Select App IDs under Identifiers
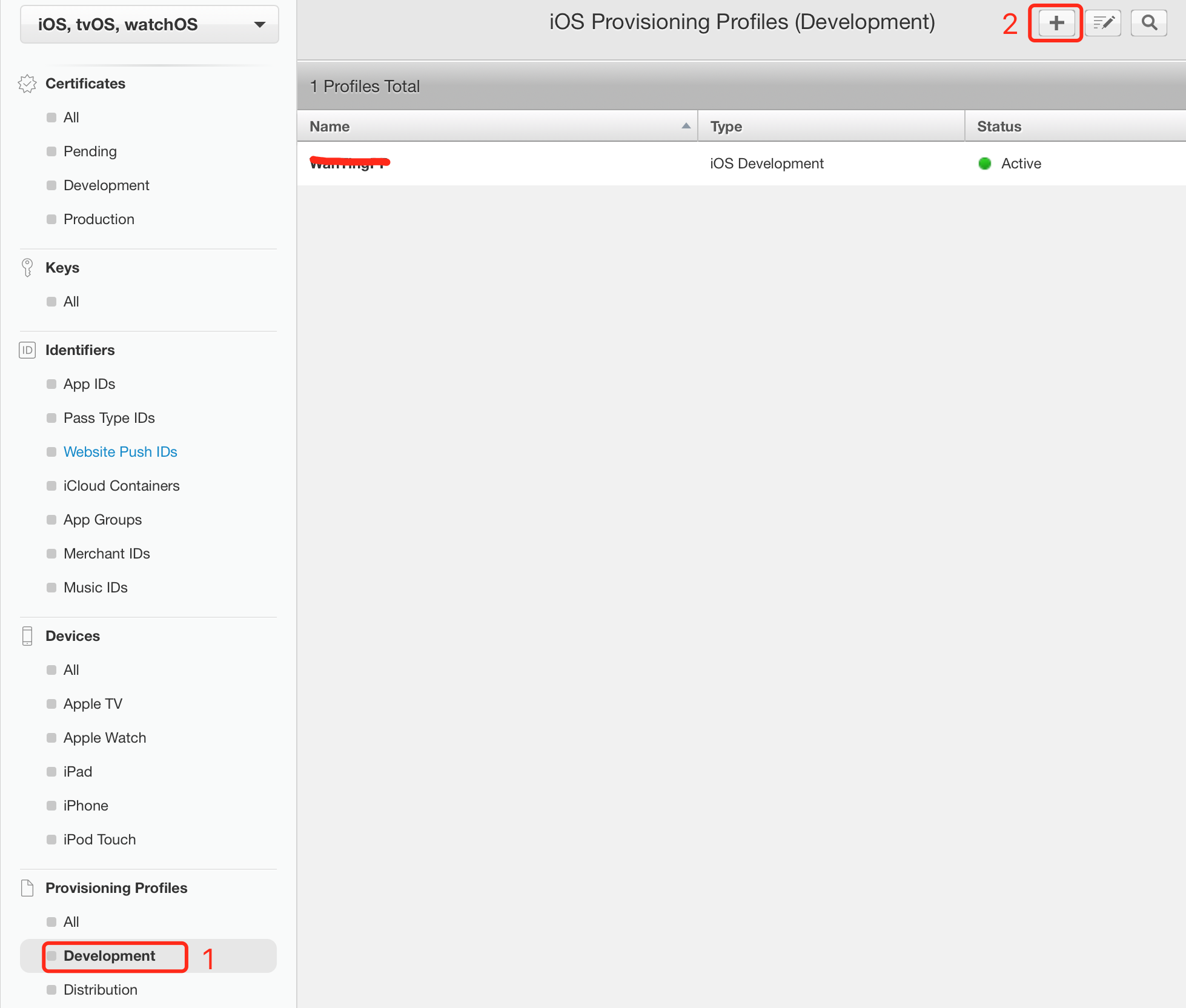 (x=89, y=384)
